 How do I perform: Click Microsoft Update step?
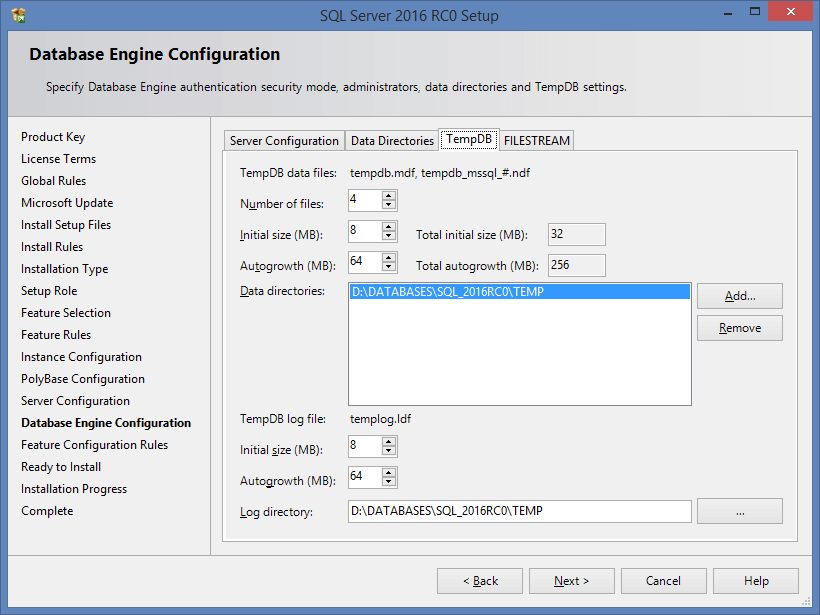point(67,203)
